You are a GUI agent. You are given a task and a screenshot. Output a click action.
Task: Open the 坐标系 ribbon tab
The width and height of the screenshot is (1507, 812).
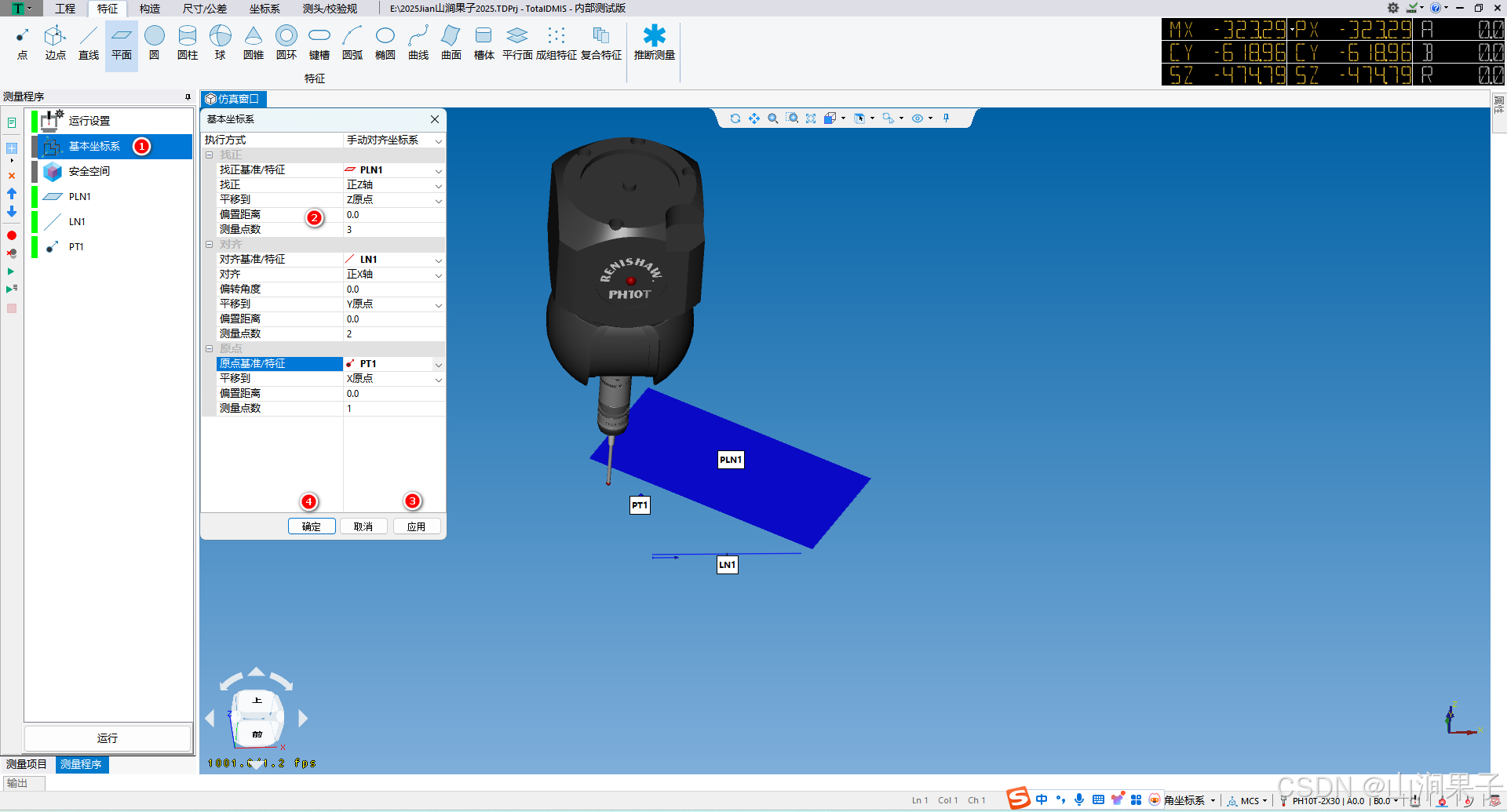pos(265,9)
